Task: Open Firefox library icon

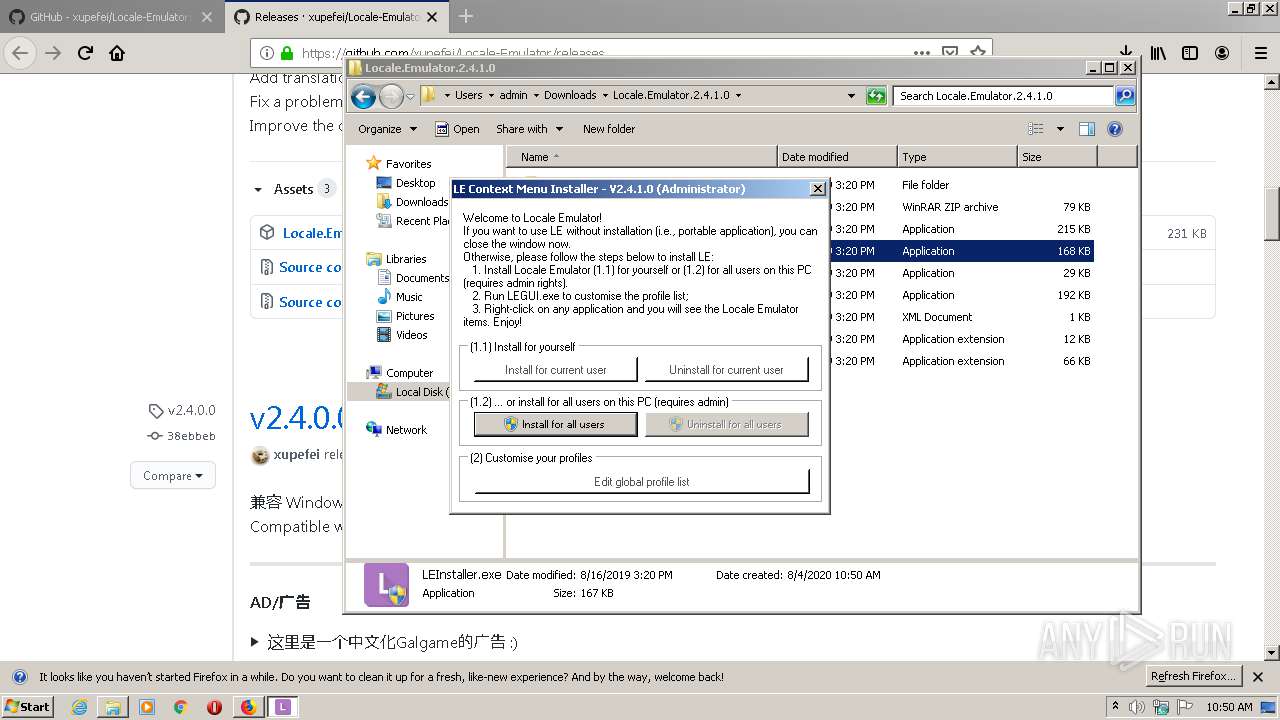Action: [1158, 53]
